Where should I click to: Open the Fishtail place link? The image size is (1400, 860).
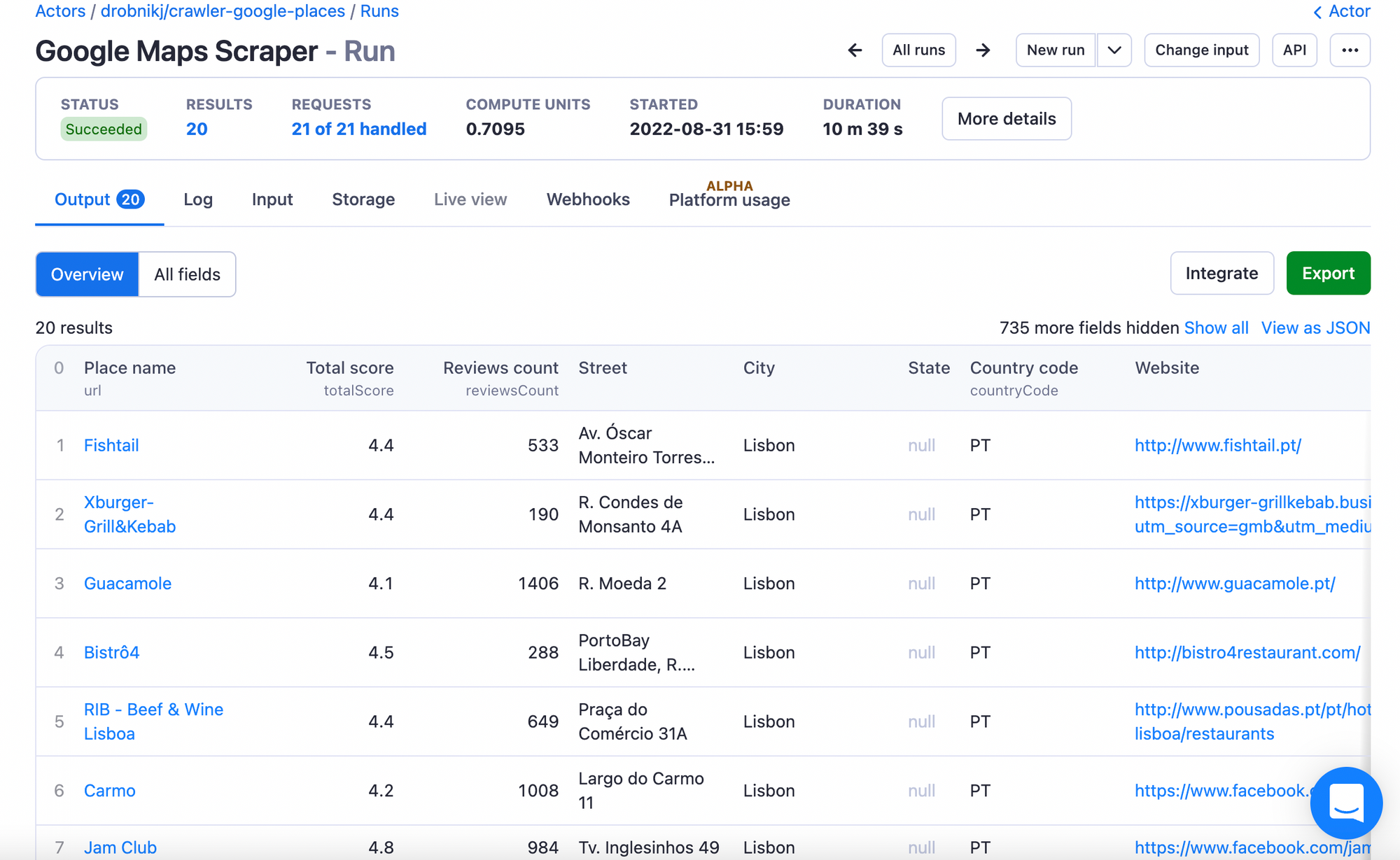[111, 445]
